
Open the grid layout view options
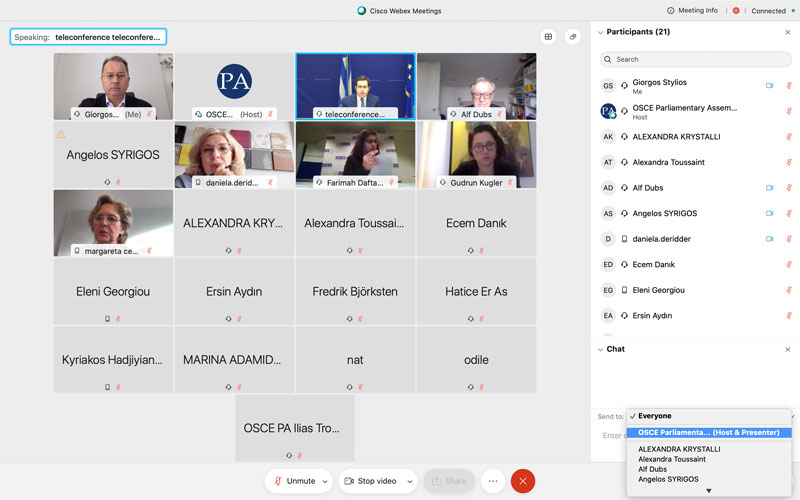(x=548, y=37)
